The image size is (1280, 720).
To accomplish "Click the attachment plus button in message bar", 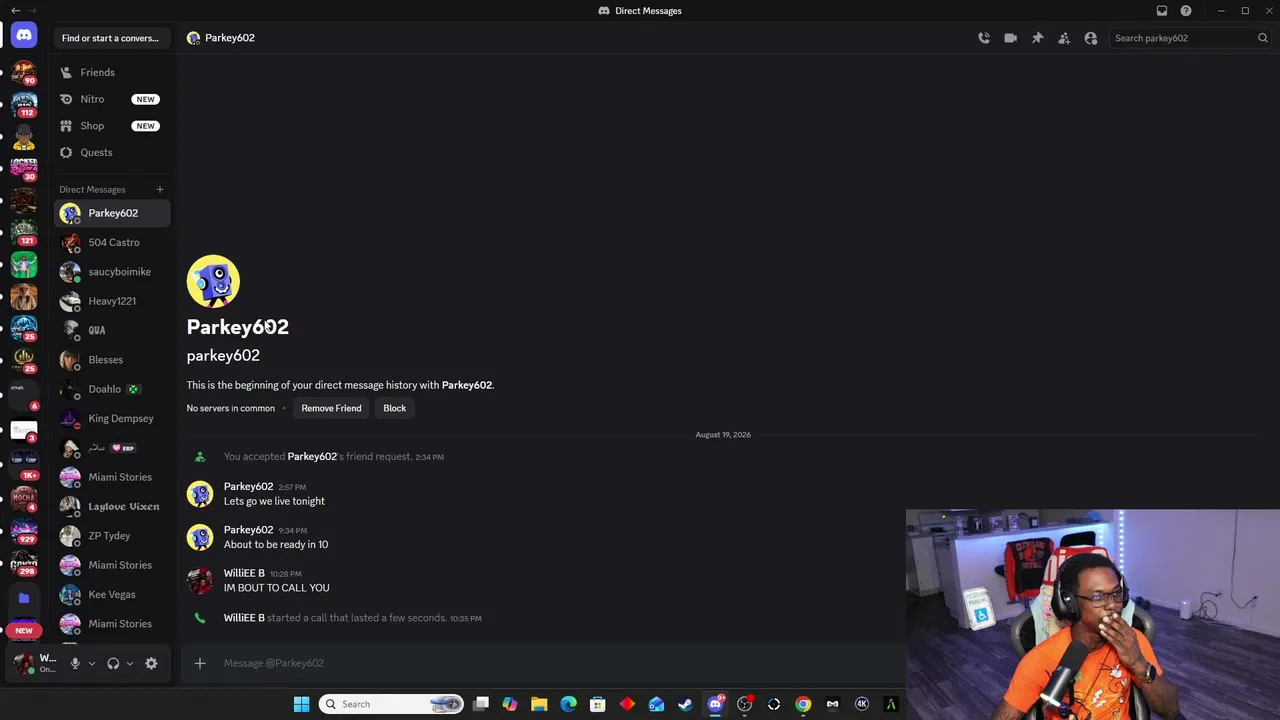I will pos(200,663).
